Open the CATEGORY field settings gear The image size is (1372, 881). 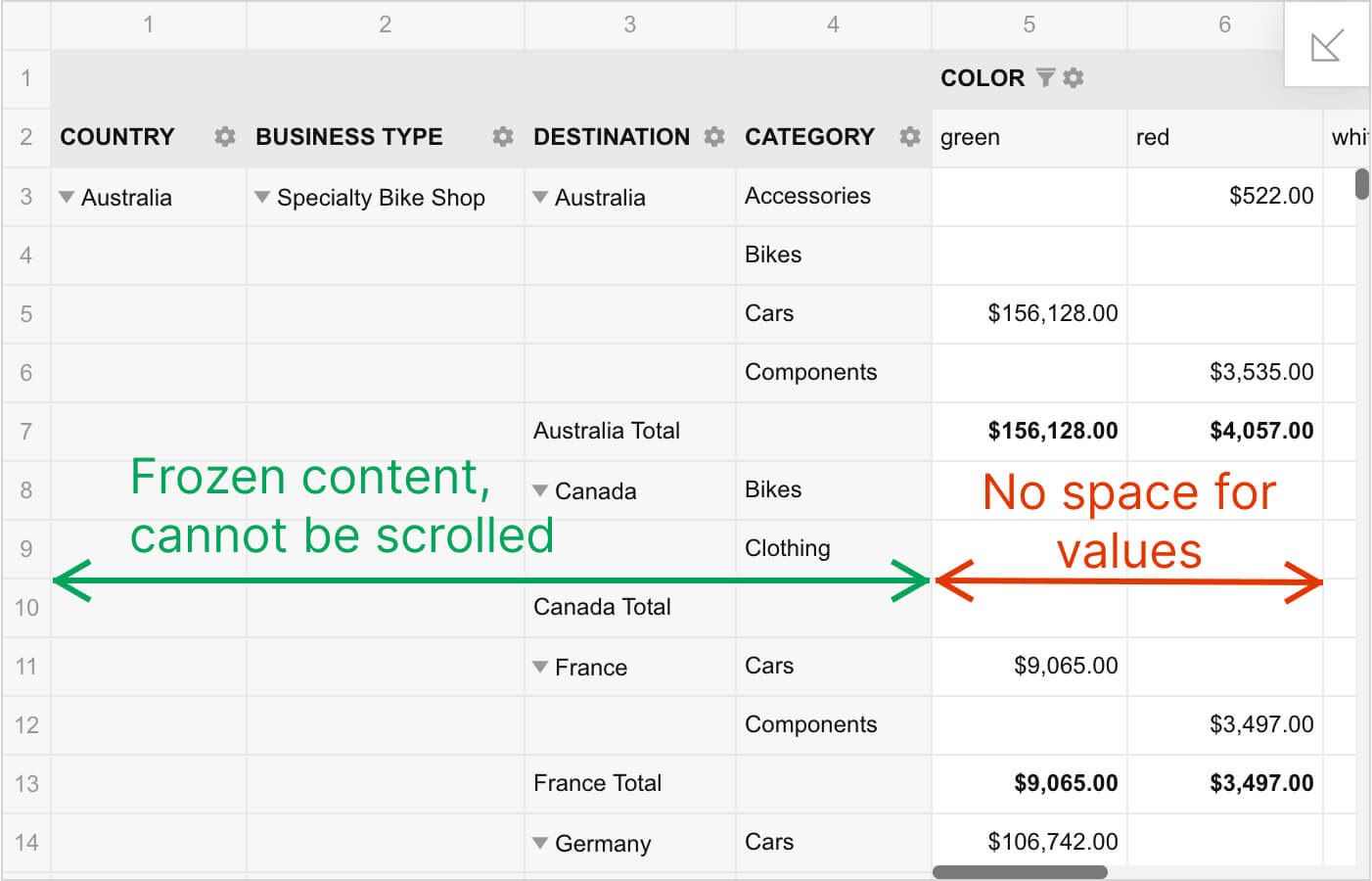click(x=910, y=137)
